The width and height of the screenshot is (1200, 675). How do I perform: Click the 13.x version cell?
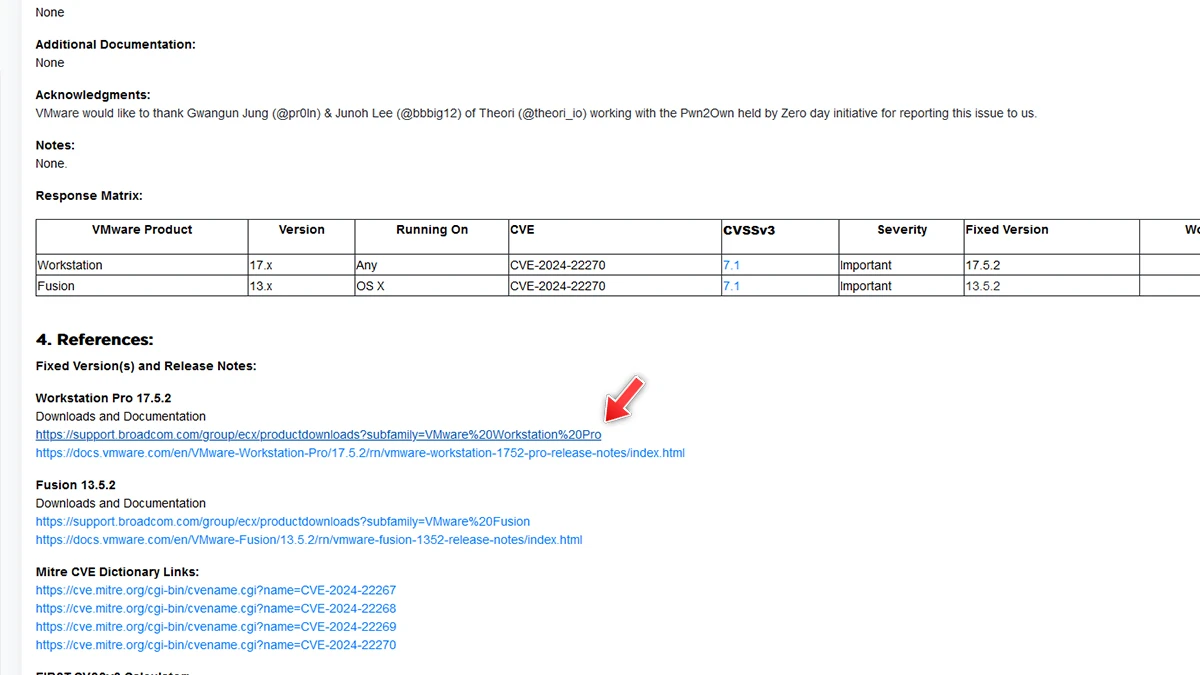(301, 286)
